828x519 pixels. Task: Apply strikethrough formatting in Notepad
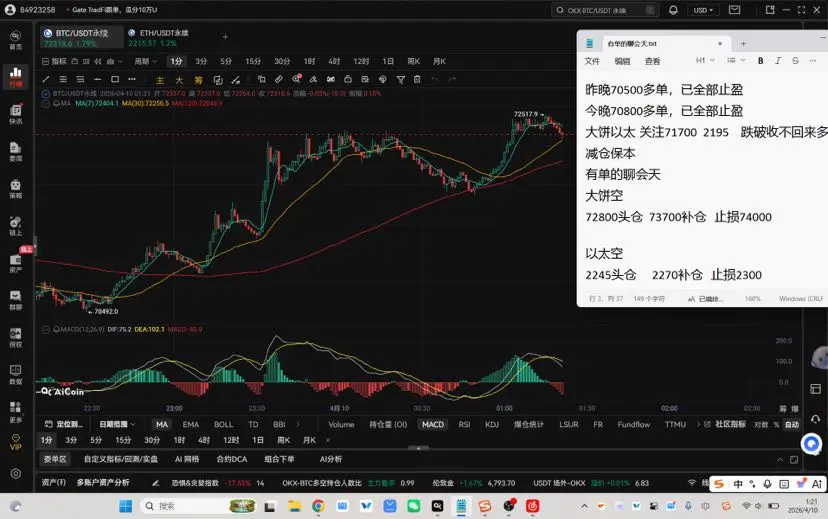795,61
